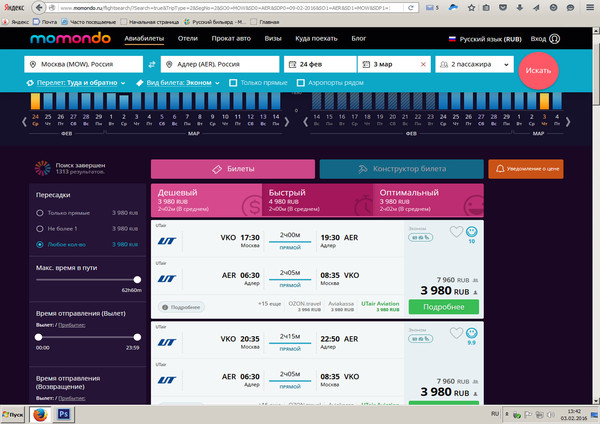
Task: Show later return dates in the calendar
Action: [568, 122]
